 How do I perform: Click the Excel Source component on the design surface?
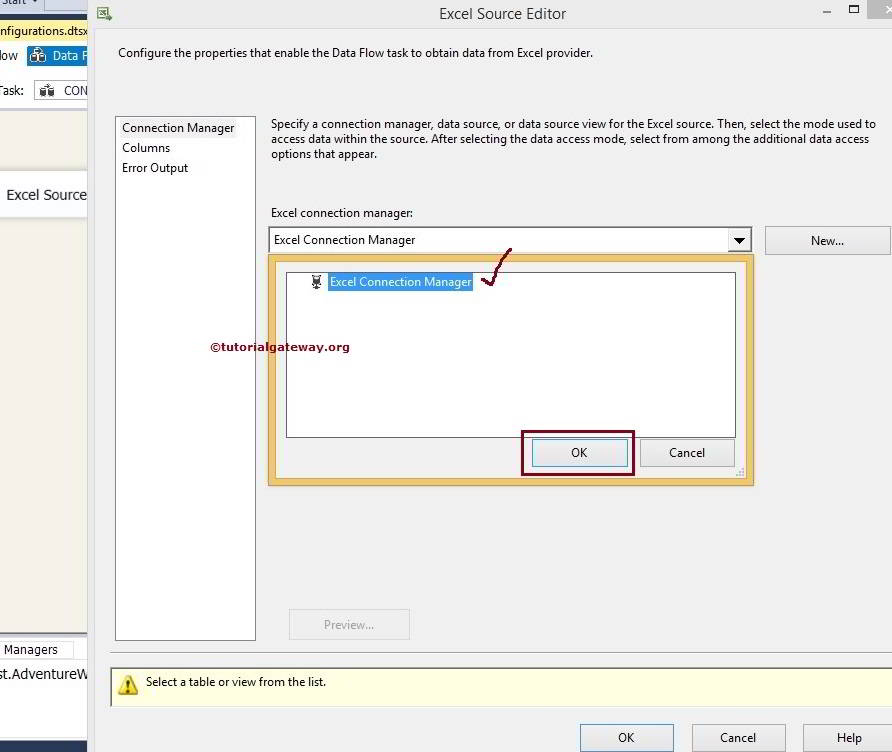click(44, 195)
